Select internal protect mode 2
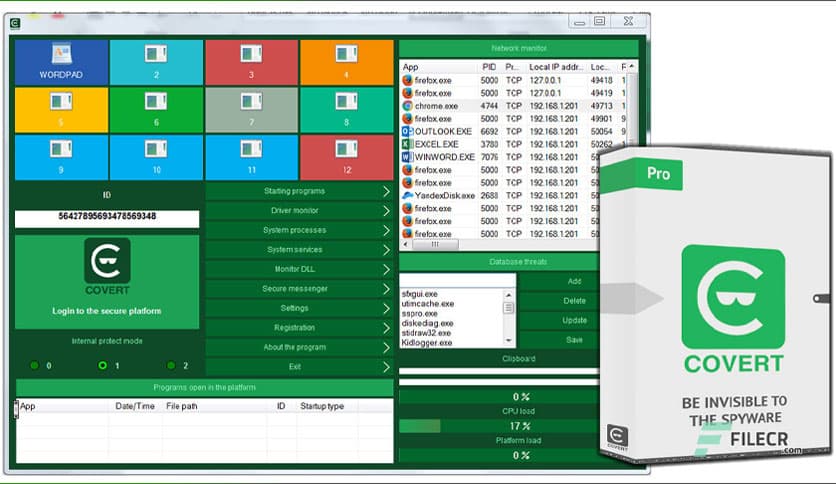Viewport: 836px width, 484px height. (170, 366)
